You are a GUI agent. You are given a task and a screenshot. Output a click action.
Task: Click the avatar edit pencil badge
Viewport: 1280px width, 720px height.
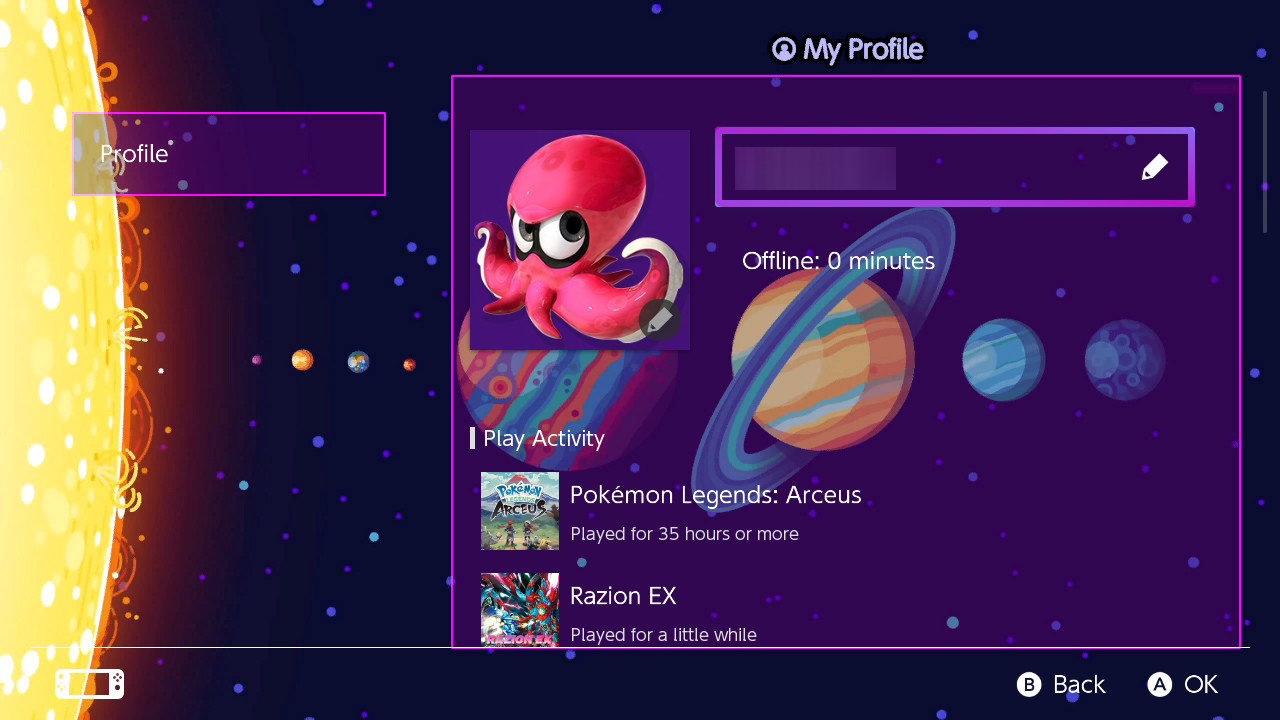click(x=660, y=320)
